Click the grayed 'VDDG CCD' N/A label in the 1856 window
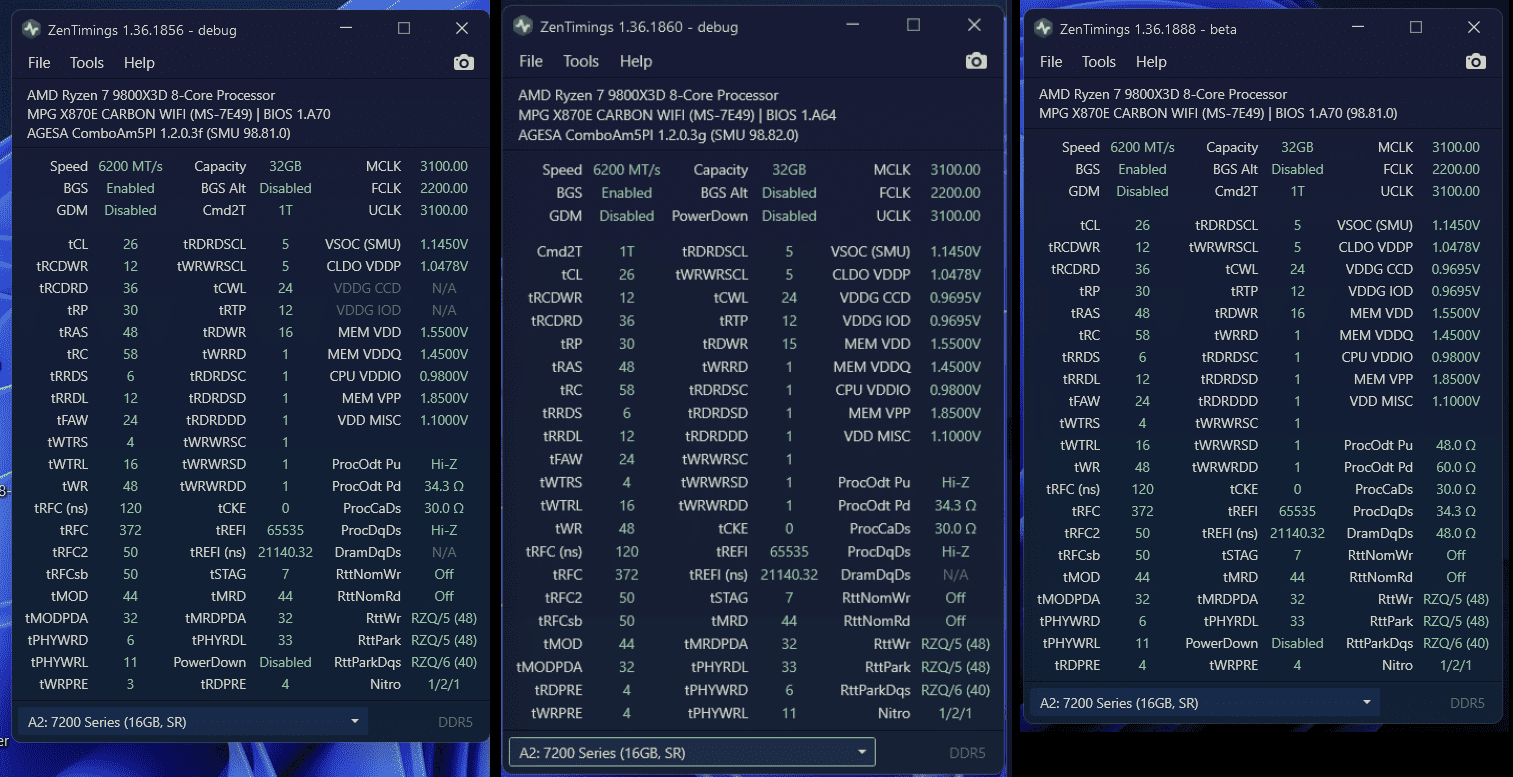The width and height of the screenshot is (1513, 777). pos(366,288)
